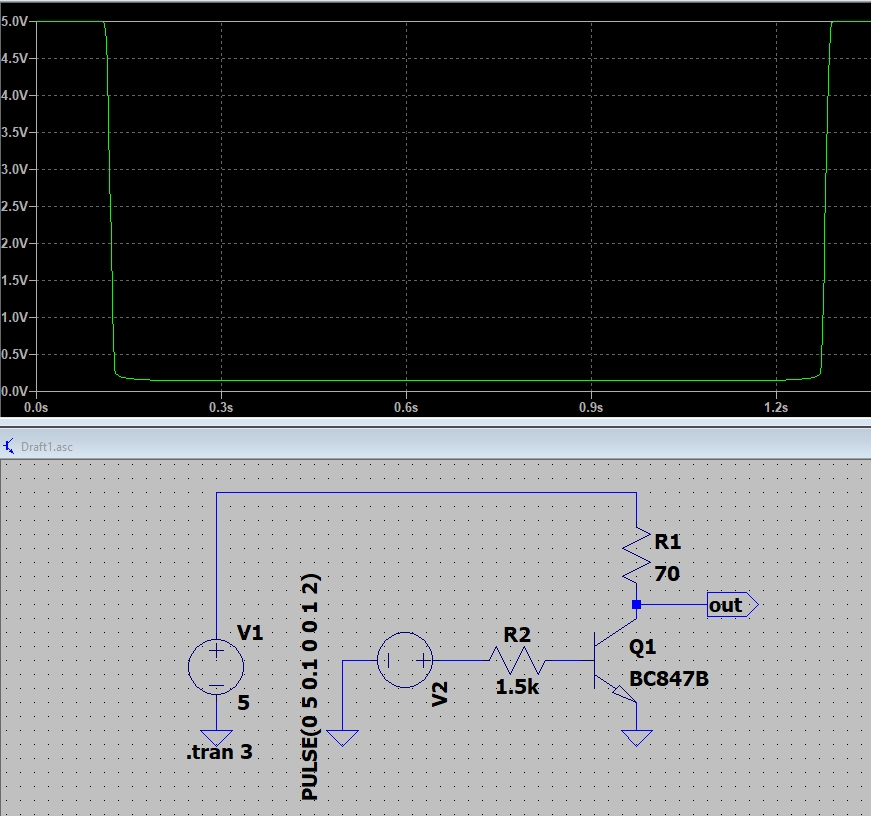Click the 0.0V label on the vertical axis
The image size is (871, 816).
(x=14, y=391)
